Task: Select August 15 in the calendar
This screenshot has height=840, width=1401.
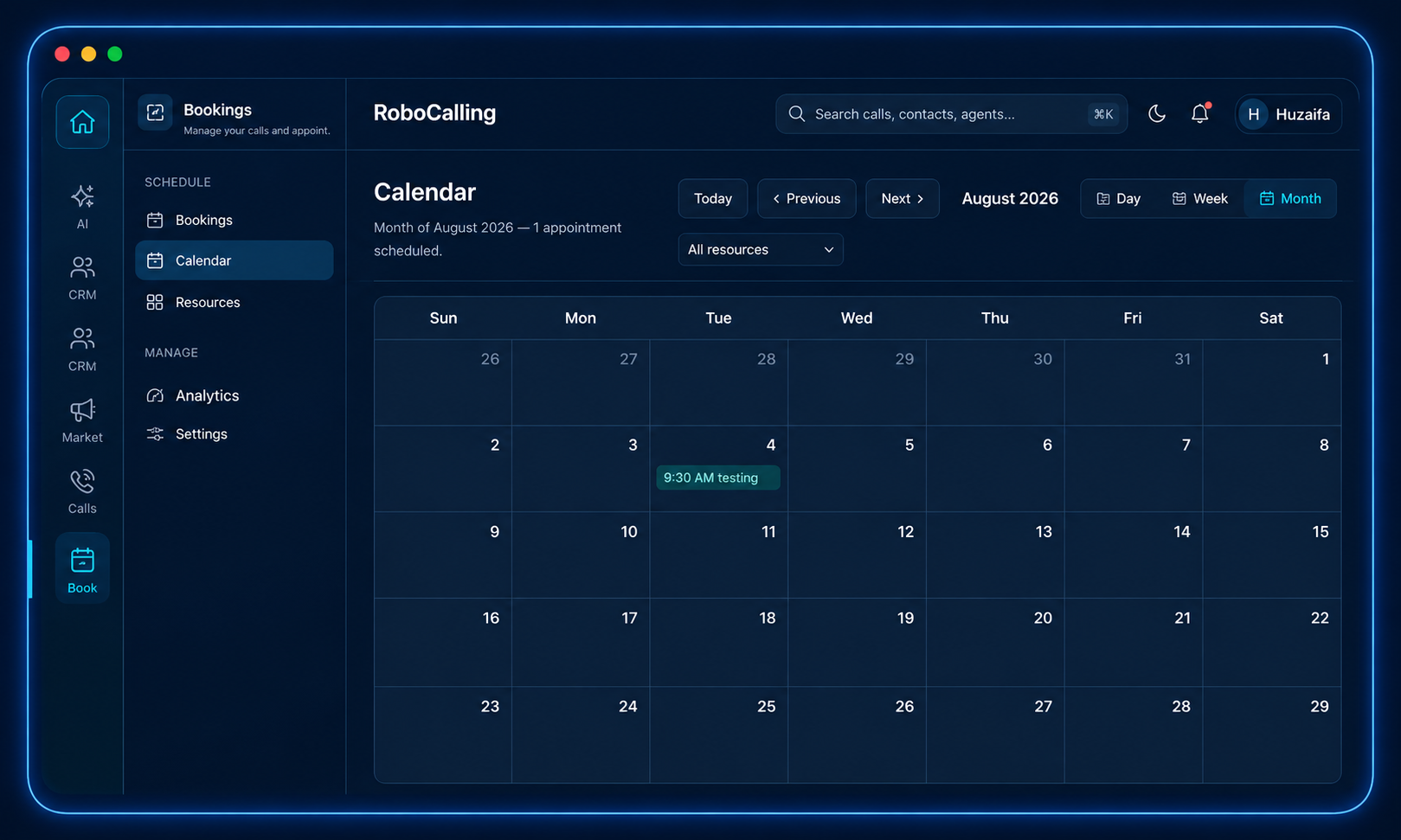Action: 1272,555
